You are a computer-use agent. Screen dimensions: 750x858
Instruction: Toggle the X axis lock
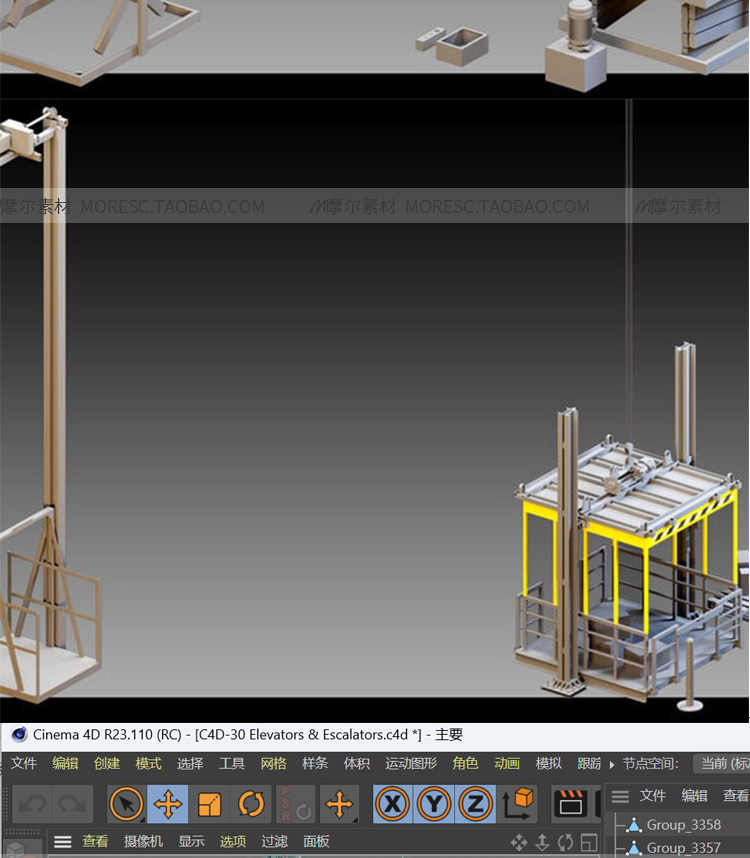click(x=392, y=804)
